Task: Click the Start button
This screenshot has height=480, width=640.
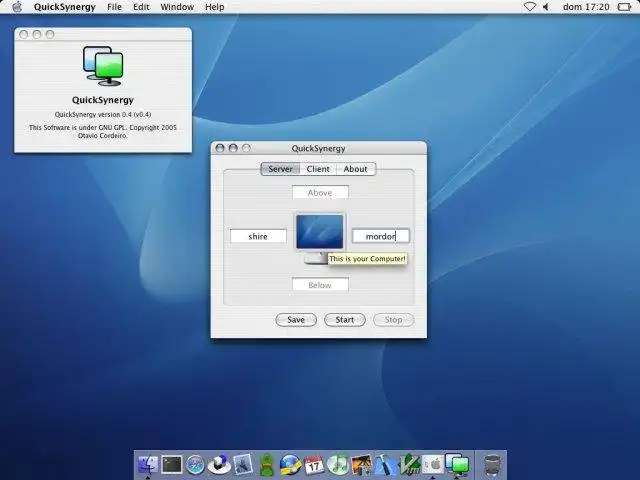Action: click(x=345, y=320)
